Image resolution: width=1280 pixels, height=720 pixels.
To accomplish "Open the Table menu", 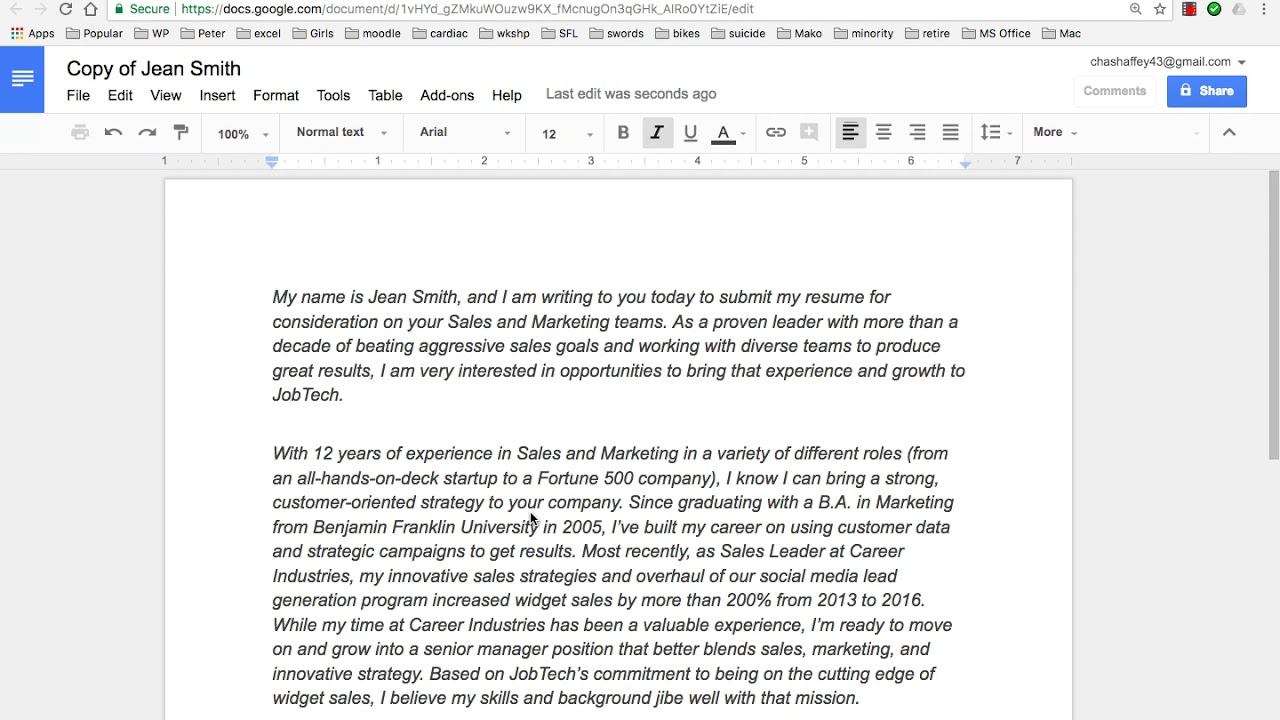I will [385, 95].
